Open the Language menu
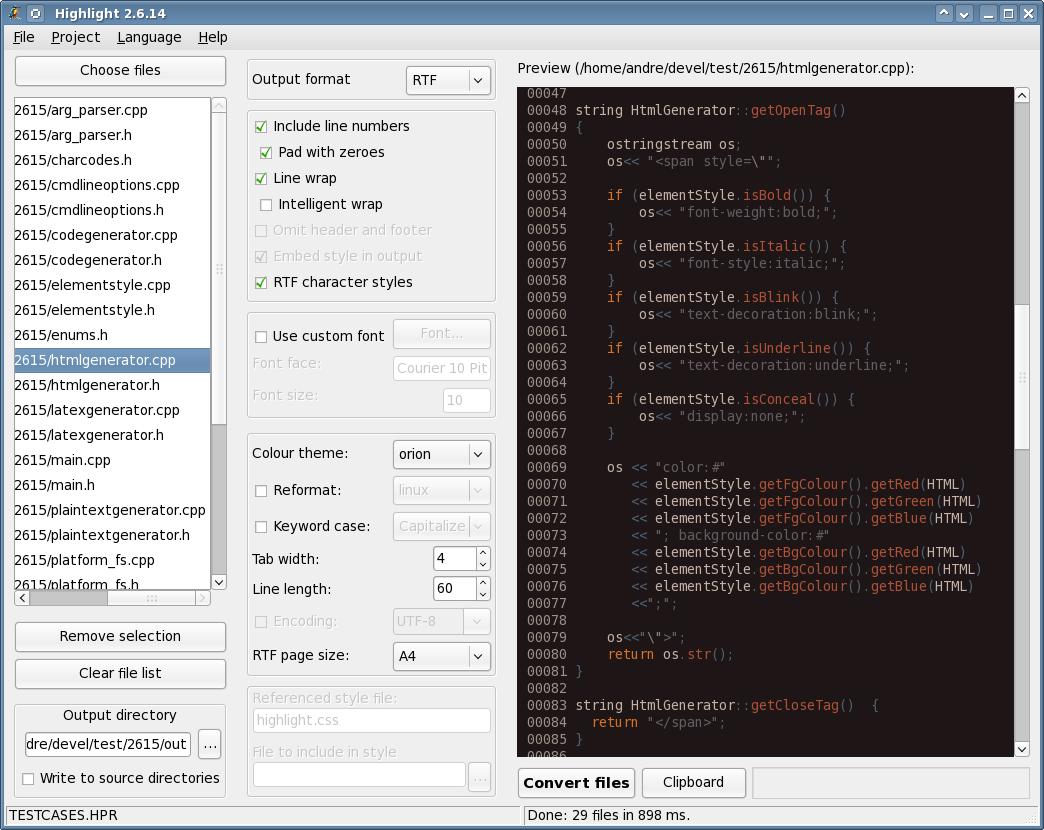Viewport: 1044px width, 830px height. 149,37
